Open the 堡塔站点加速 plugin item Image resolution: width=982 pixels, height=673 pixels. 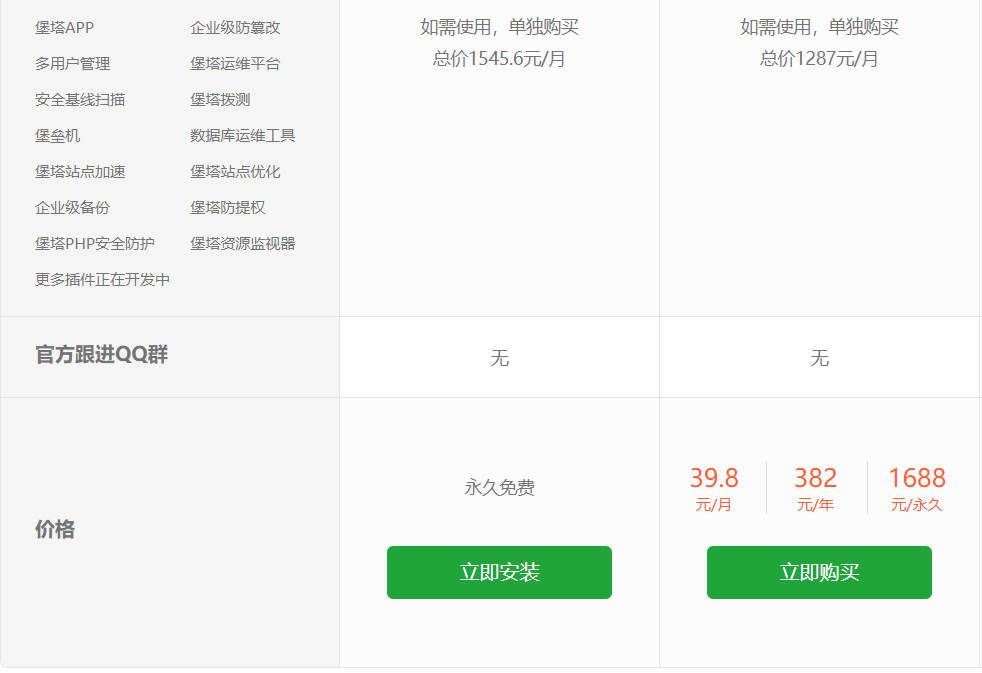[x=80, y=172]
